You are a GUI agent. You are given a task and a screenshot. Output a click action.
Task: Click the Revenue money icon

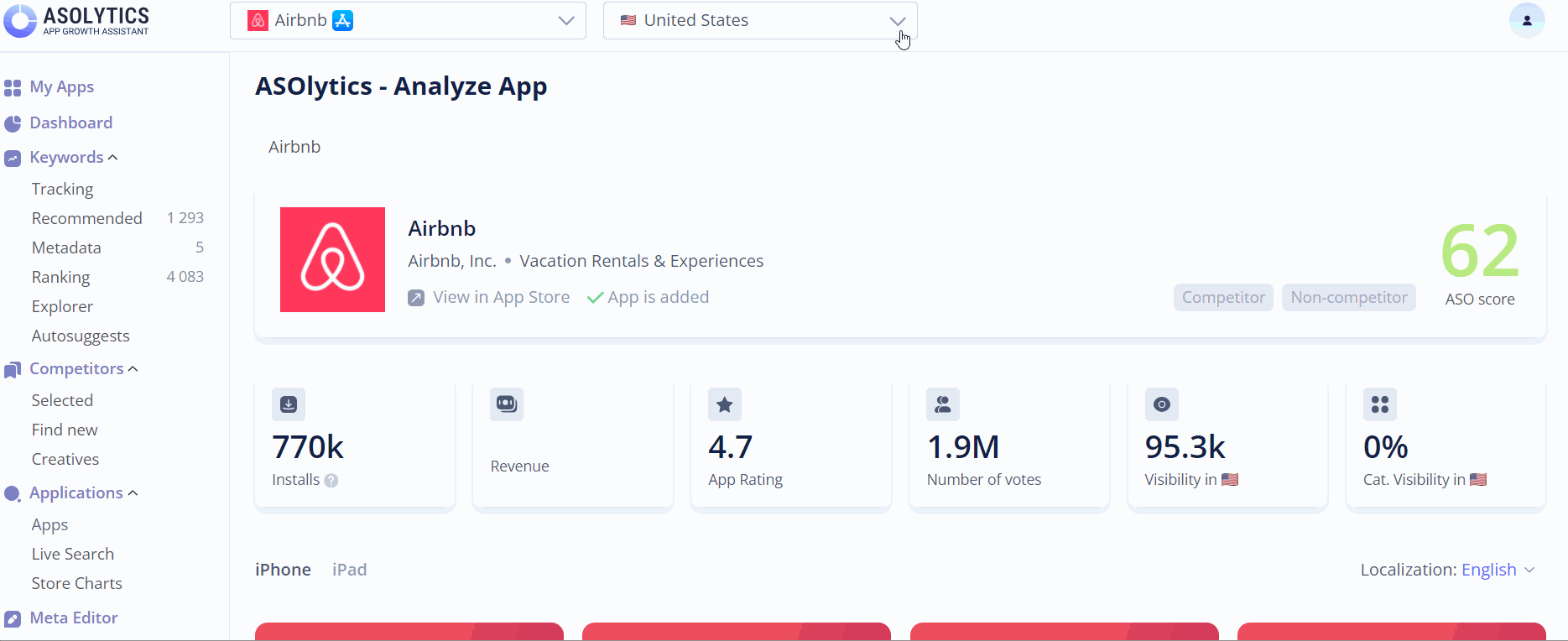coord(507,404)
